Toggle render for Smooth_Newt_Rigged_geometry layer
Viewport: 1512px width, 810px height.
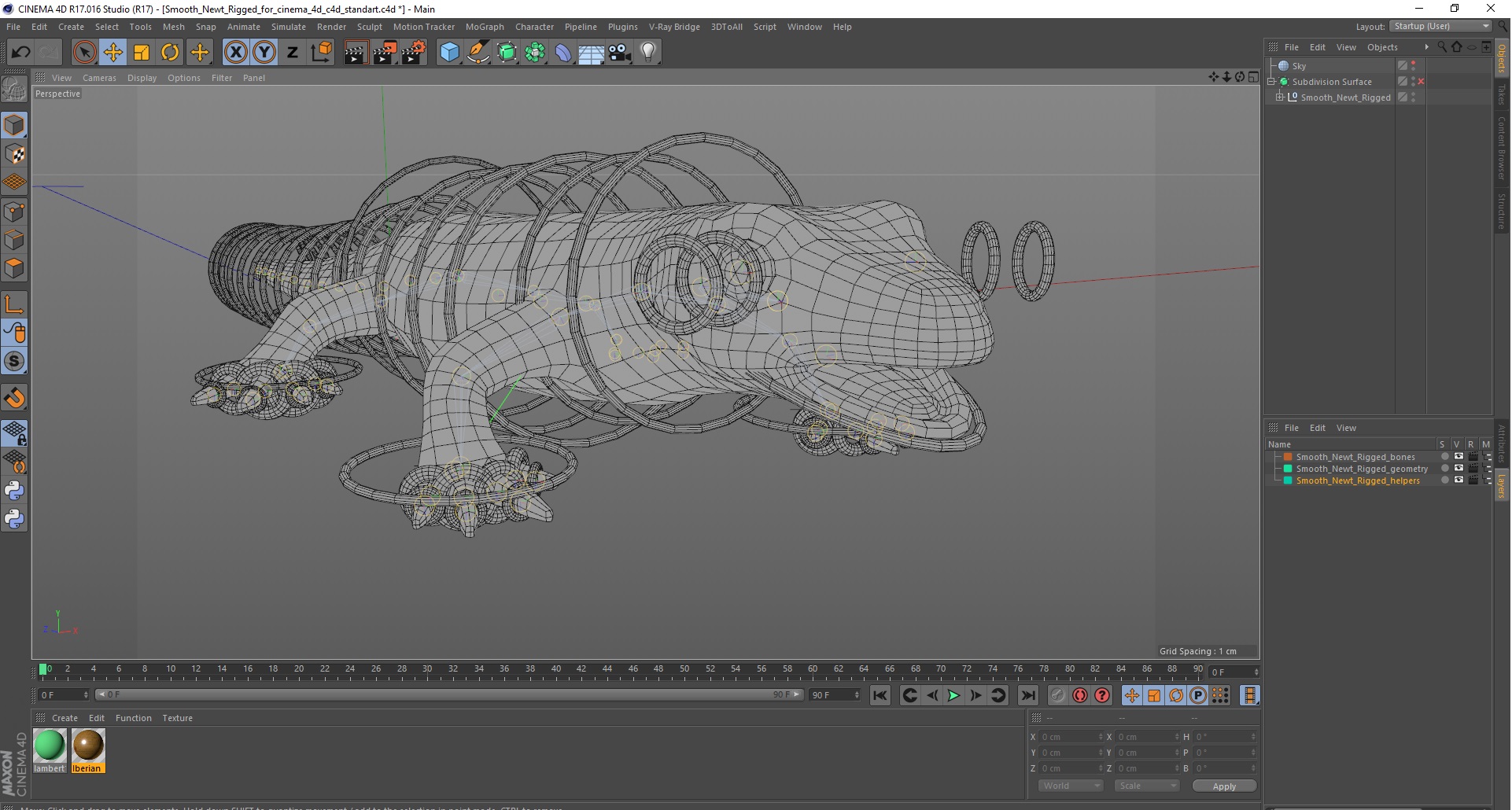(1473, 469)
